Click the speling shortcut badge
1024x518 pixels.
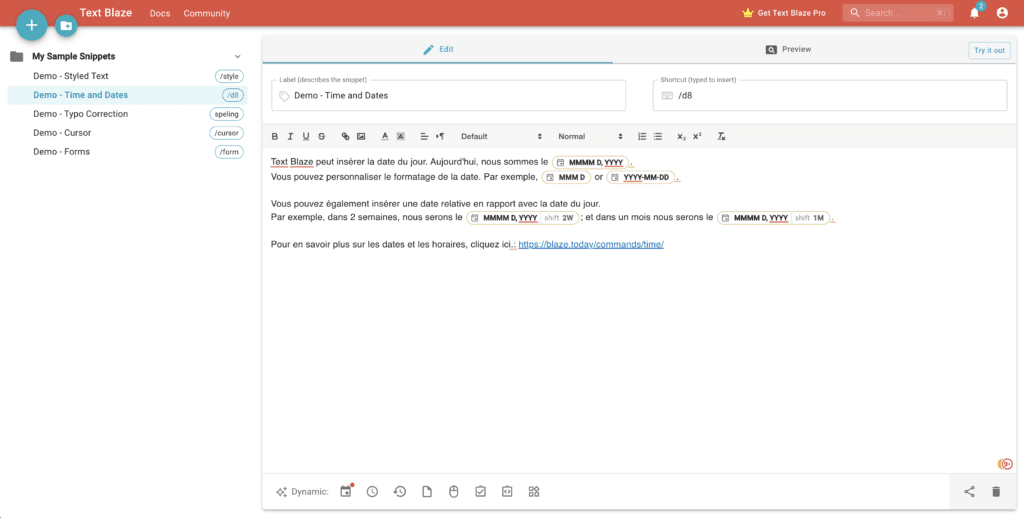tap(227, 114)
